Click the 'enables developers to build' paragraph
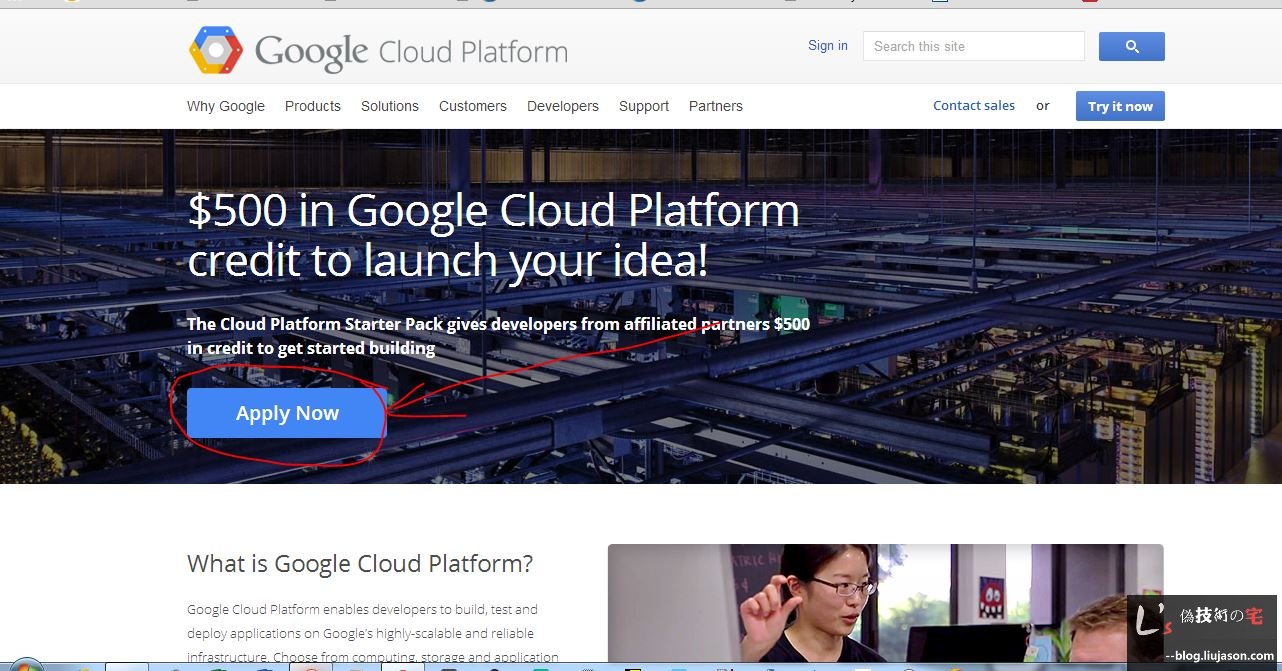Viewport: 1282px width, 671px height. tap(372, 633)
